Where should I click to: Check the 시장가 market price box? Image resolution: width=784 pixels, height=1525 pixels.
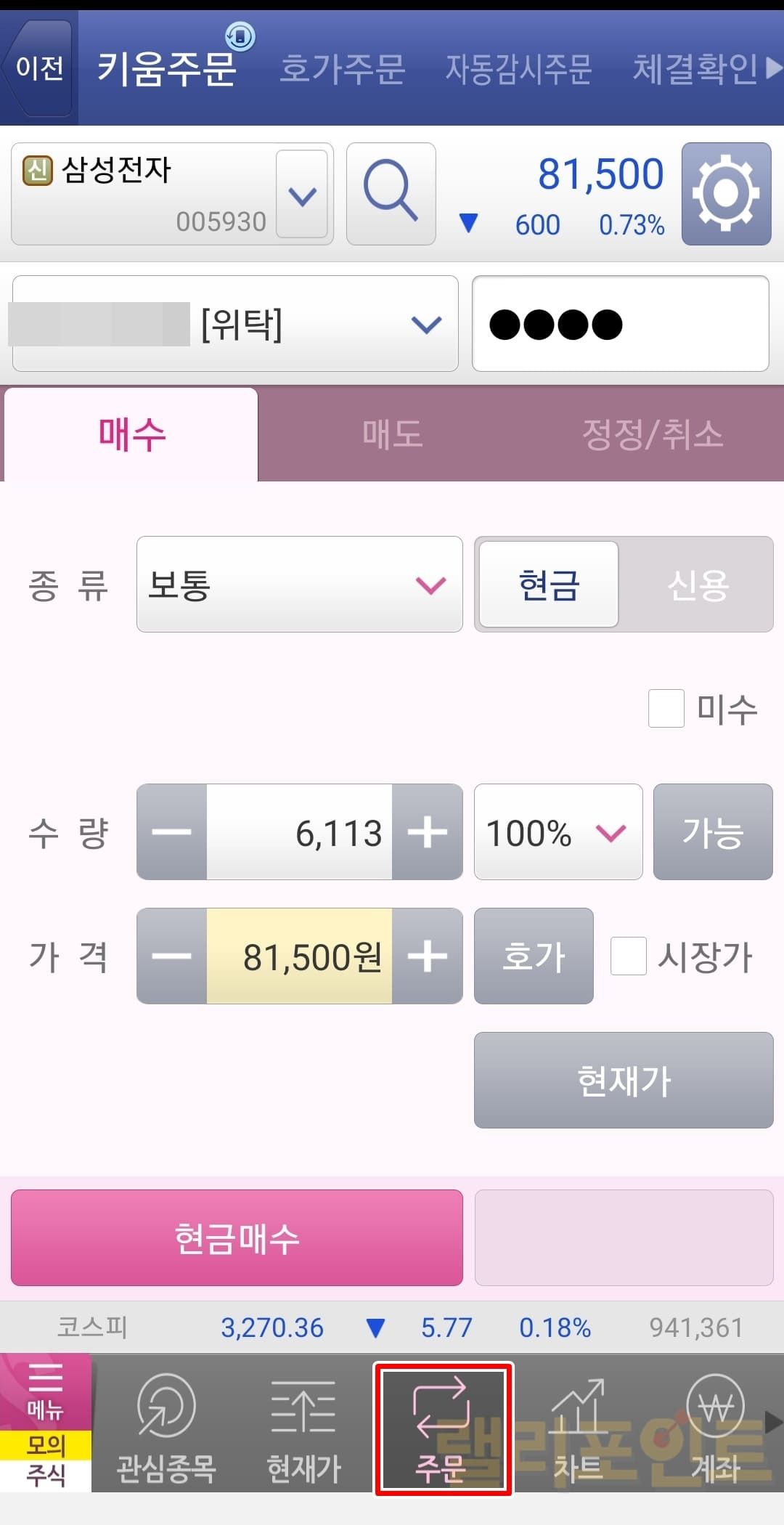628,956
